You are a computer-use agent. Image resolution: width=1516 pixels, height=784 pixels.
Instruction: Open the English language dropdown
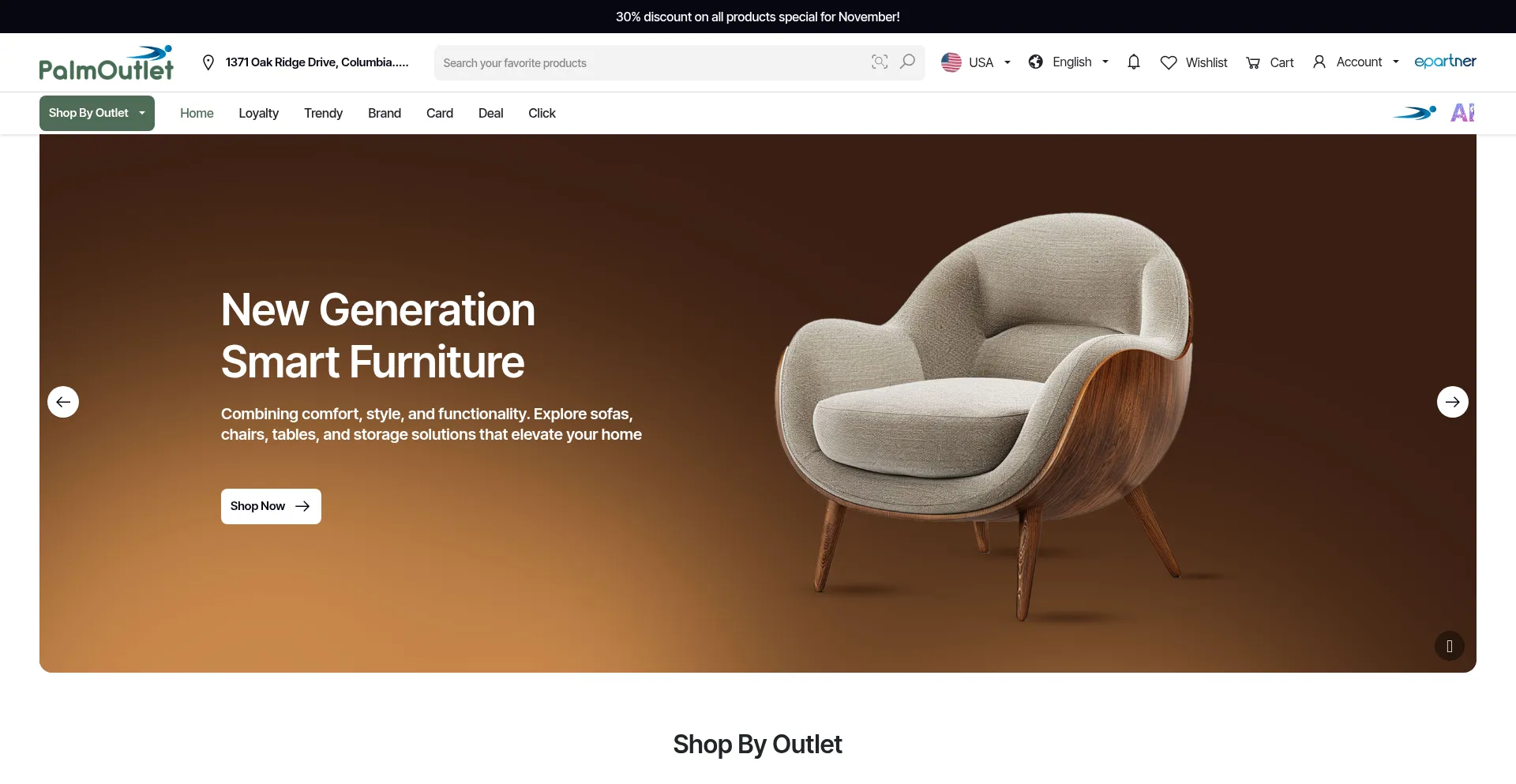tap(1068, 62)
